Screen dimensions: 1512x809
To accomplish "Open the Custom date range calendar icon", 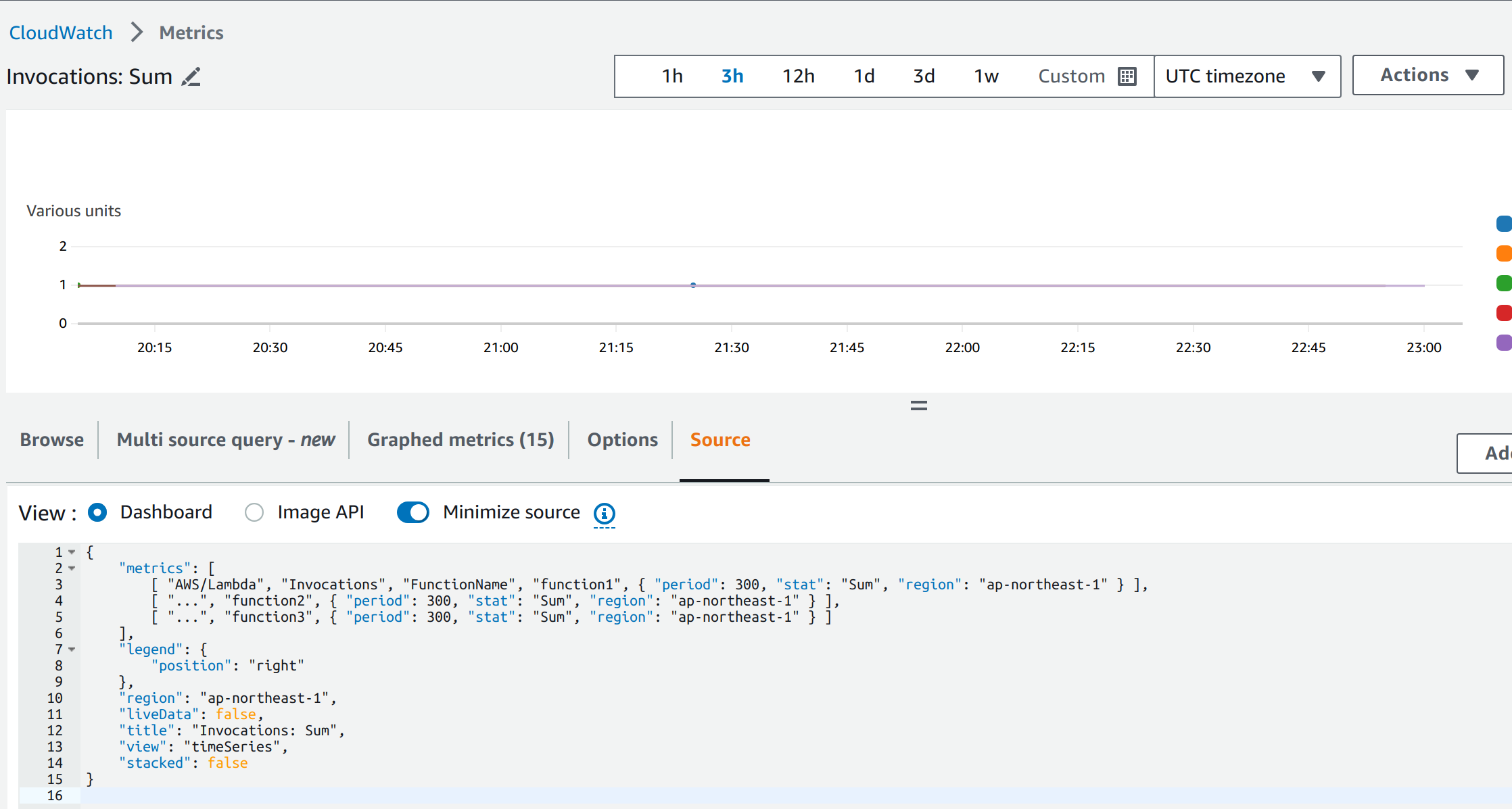I will (x=1127, y=76).
